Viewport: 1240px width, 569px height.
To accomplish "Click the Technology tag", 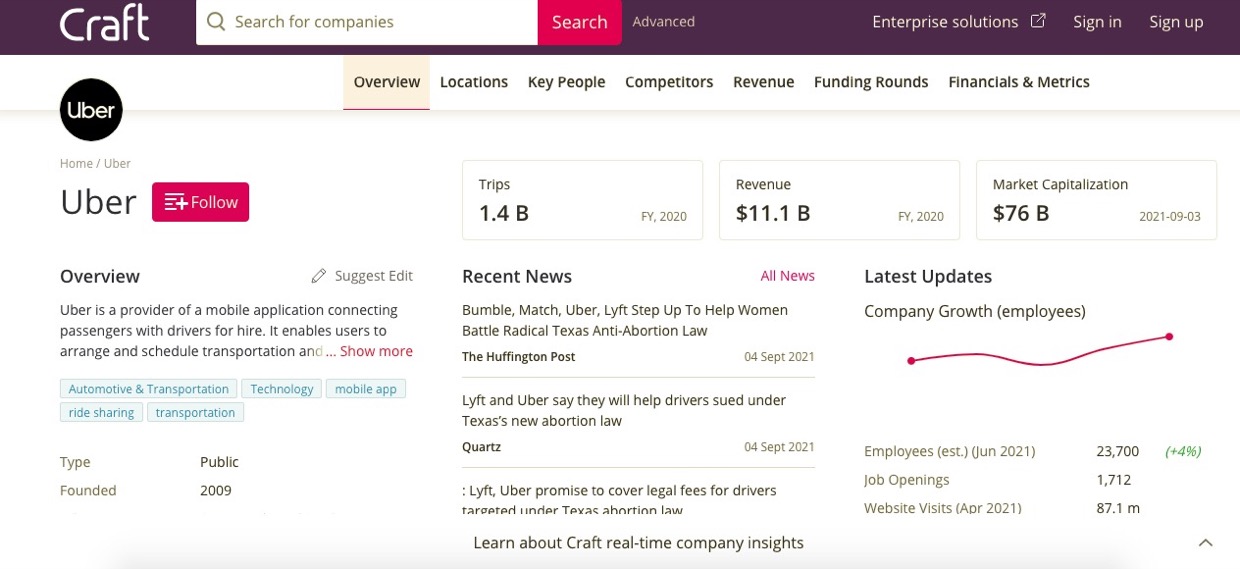I will [x=282, y=389].
